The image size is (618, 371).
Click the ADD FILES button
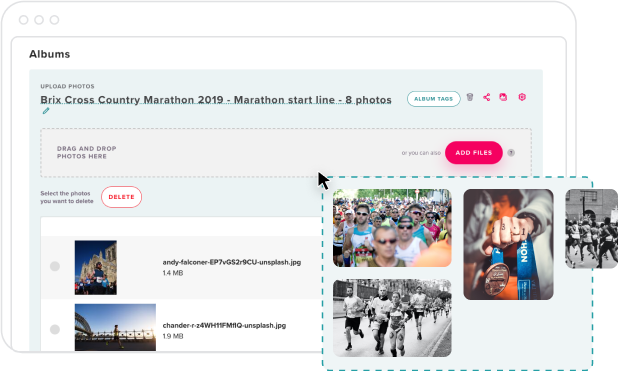474,153
